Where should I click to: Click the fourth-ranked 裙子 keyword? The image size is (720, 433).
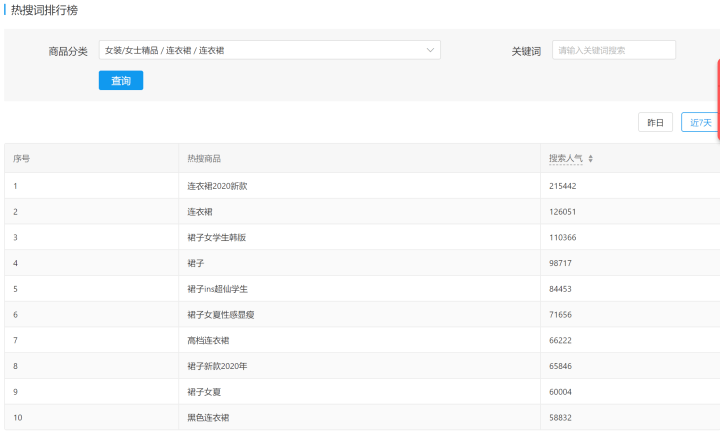point(195,263)
